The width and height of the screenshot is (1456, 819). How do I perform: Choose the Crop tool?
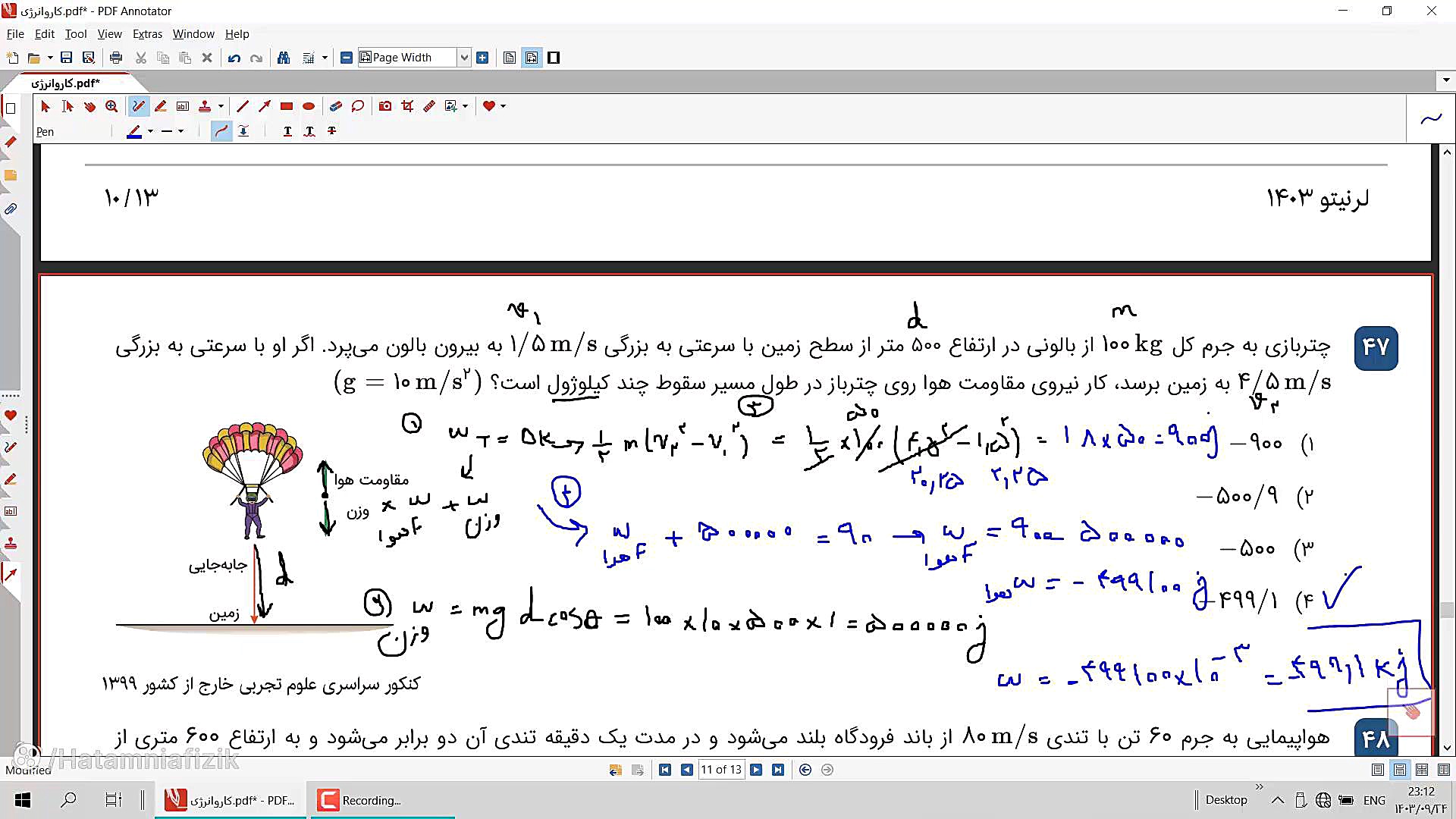(x=407, y=106)
